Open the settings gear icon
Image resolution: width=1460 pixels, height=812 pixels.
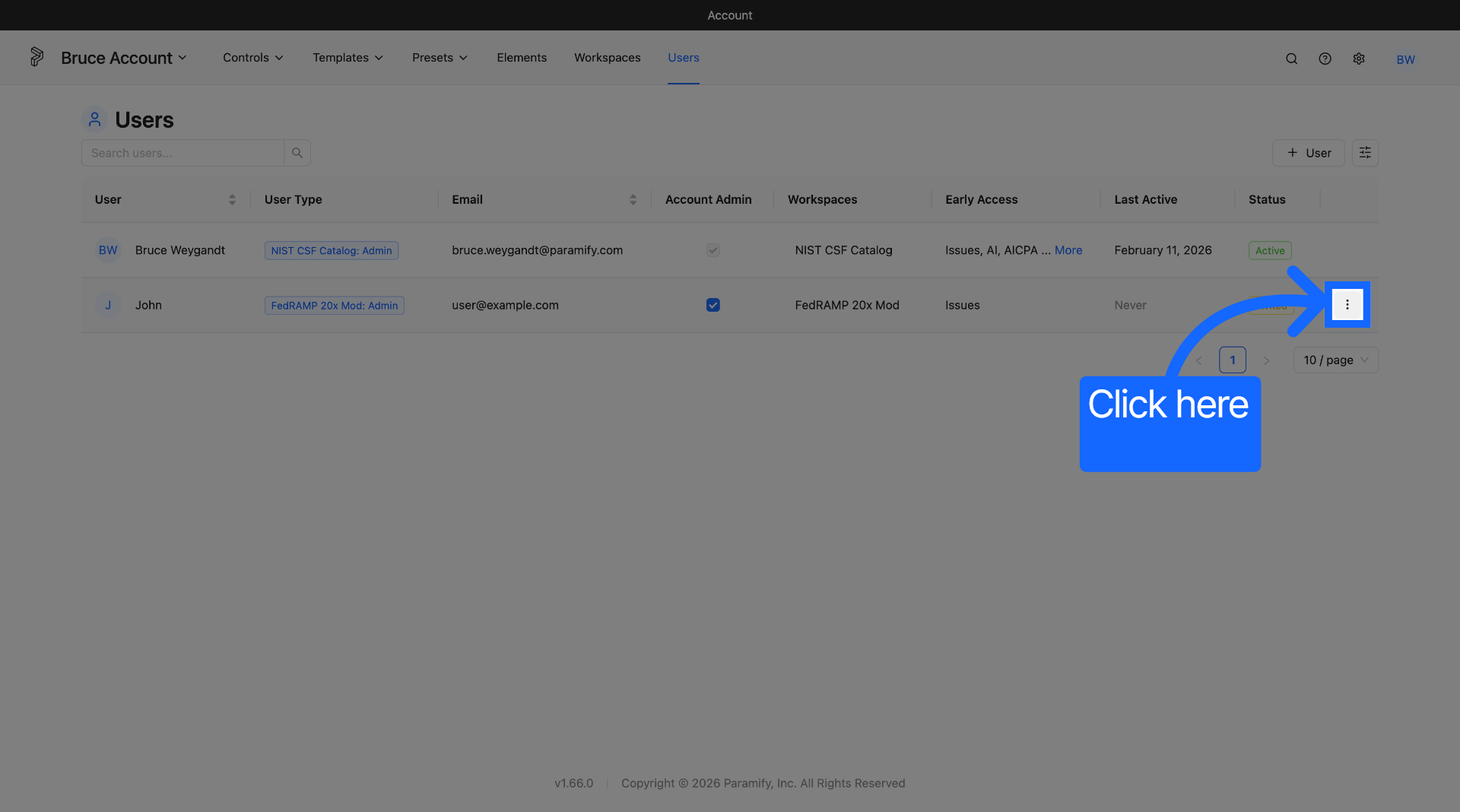1359,59
